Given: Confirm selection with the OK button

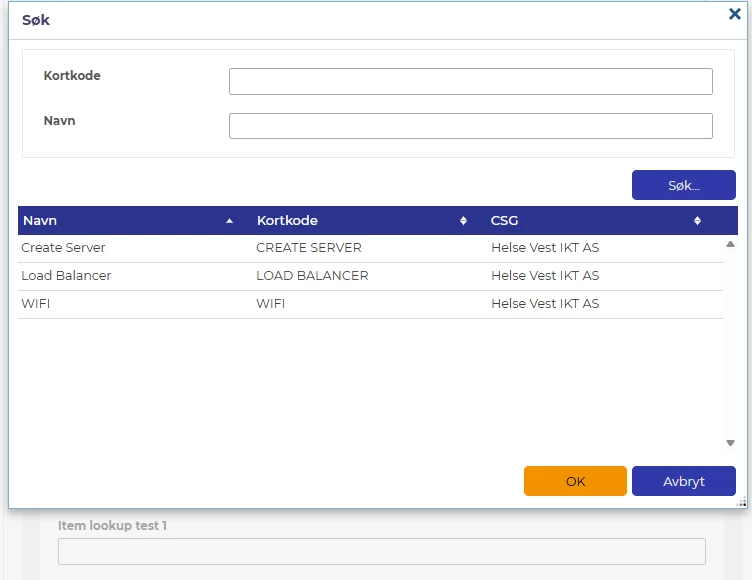Looking at the screenshot, I should coord(575,481).
